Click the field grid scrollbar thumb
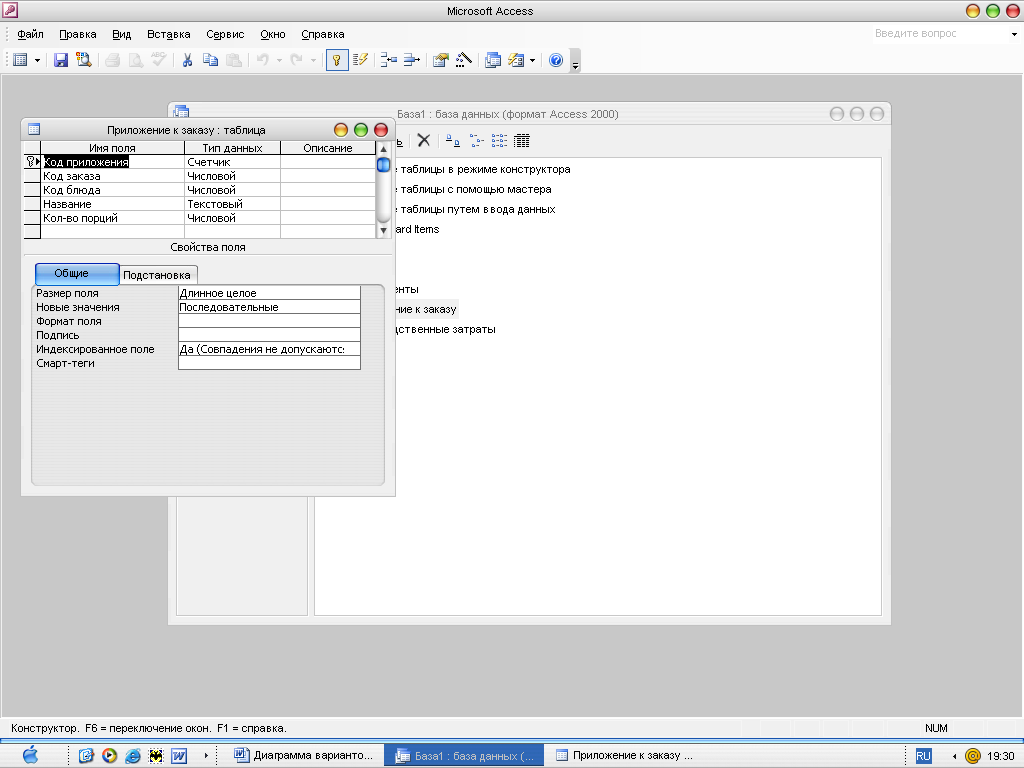1024x768 pixels. click(x=383, y=165)
